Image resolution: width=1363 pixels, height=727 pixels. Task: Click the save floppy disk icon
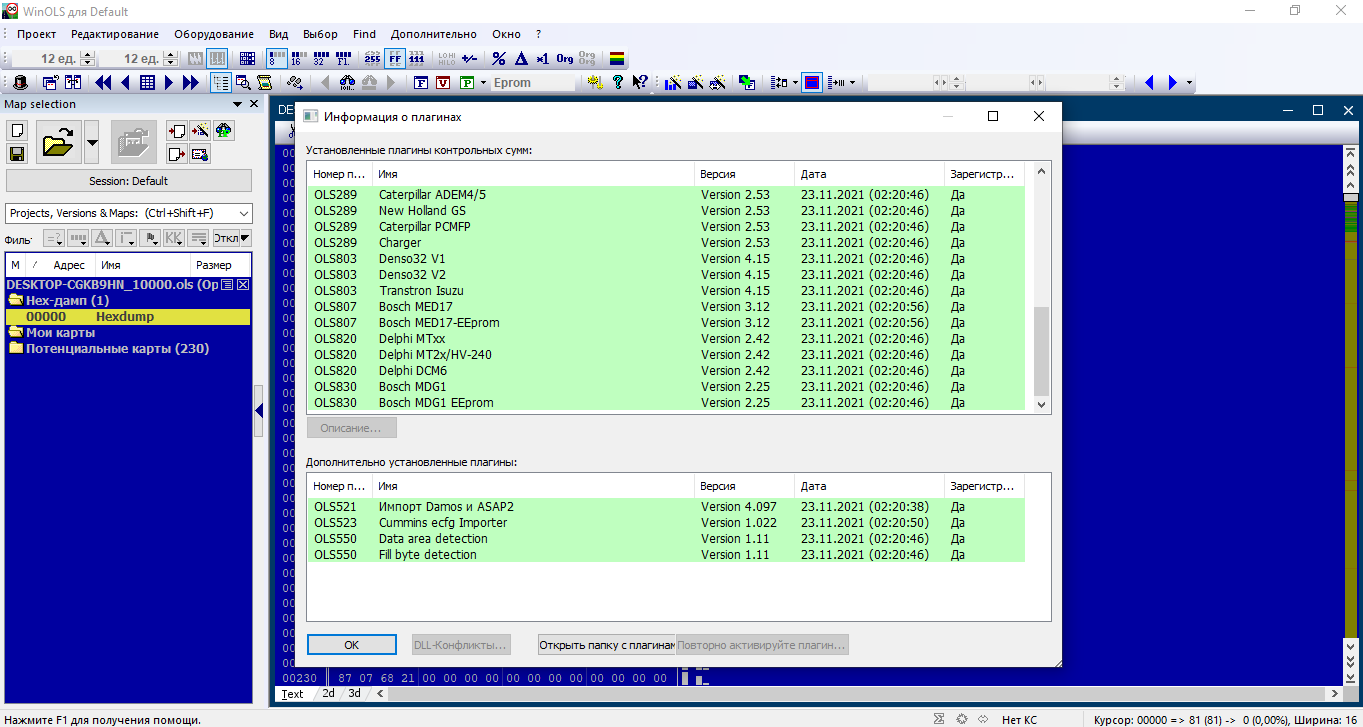click(x=17, y=153)
